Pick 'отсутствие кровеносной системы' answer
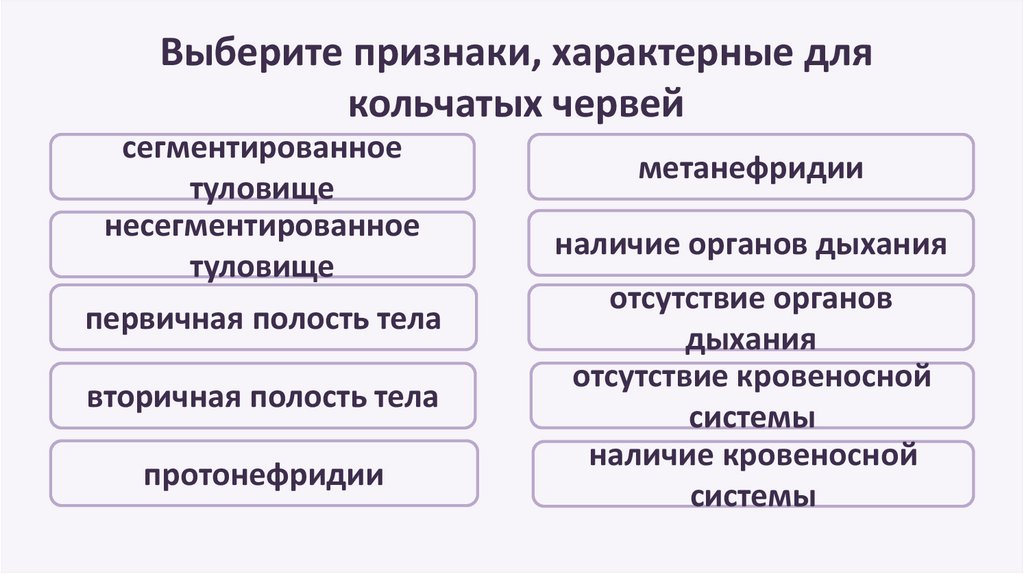1024x574 pixels. pos(751,396)
